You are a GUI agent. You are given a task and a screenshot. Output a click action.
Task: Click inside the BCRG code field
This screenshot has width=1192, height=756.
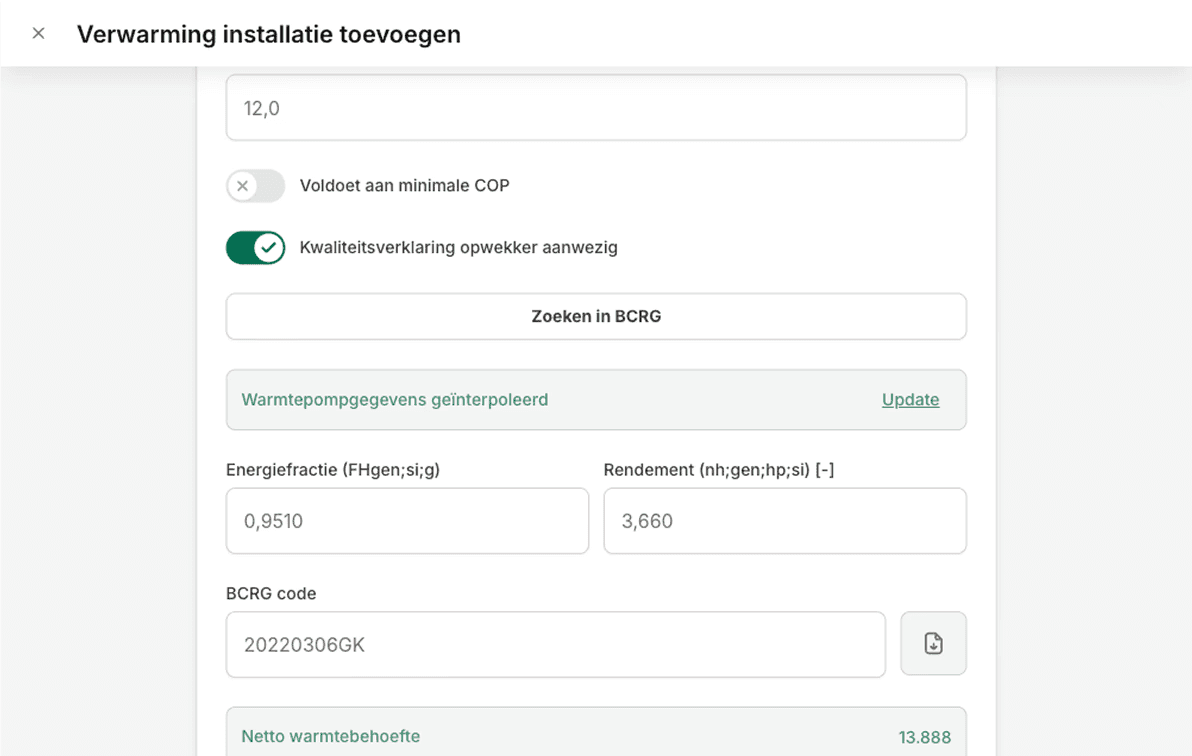point(555,644)
